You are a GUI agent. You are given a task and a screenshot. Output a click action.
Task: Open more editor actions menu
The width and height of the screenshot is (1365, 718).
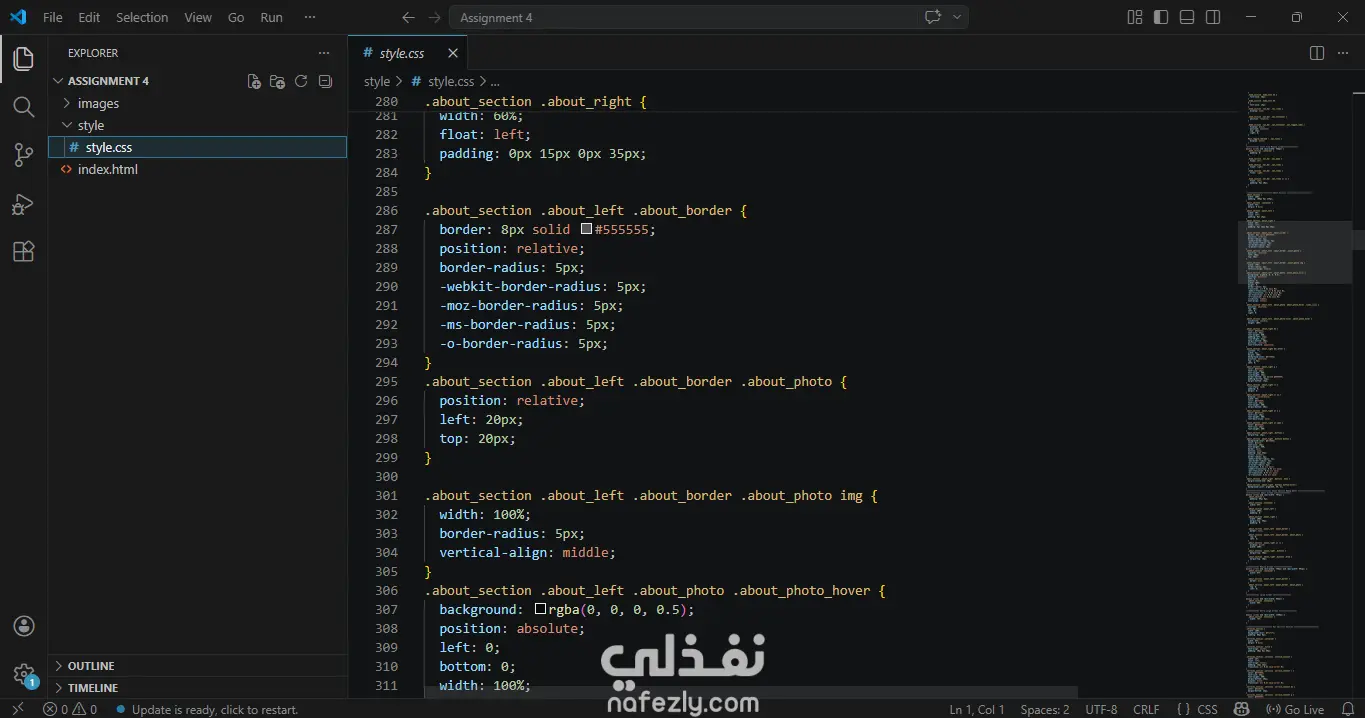(1343, 53)
